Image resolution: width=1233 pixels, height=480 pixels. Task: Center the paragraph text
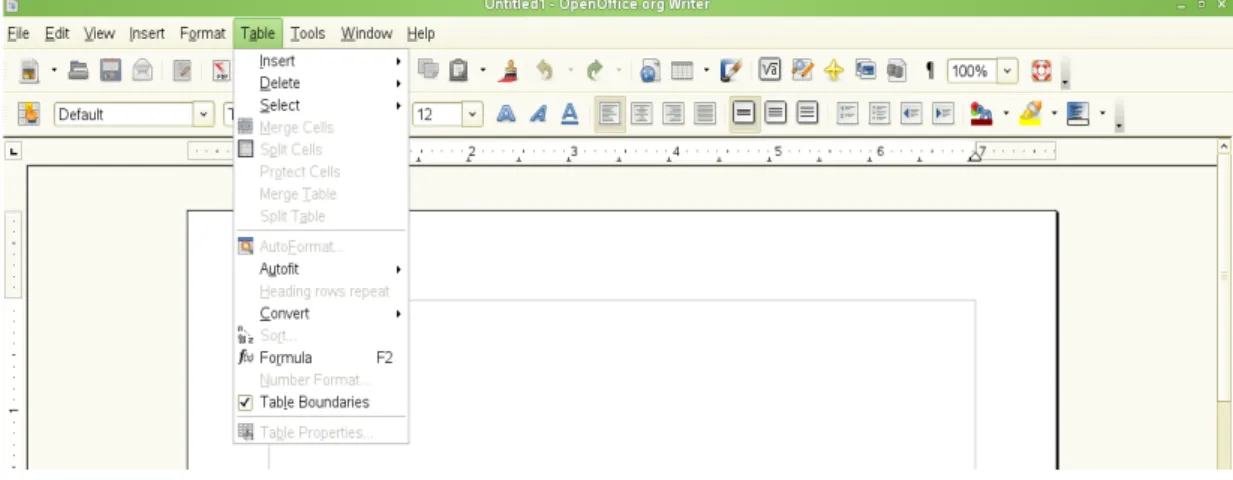tap(642, 114)
